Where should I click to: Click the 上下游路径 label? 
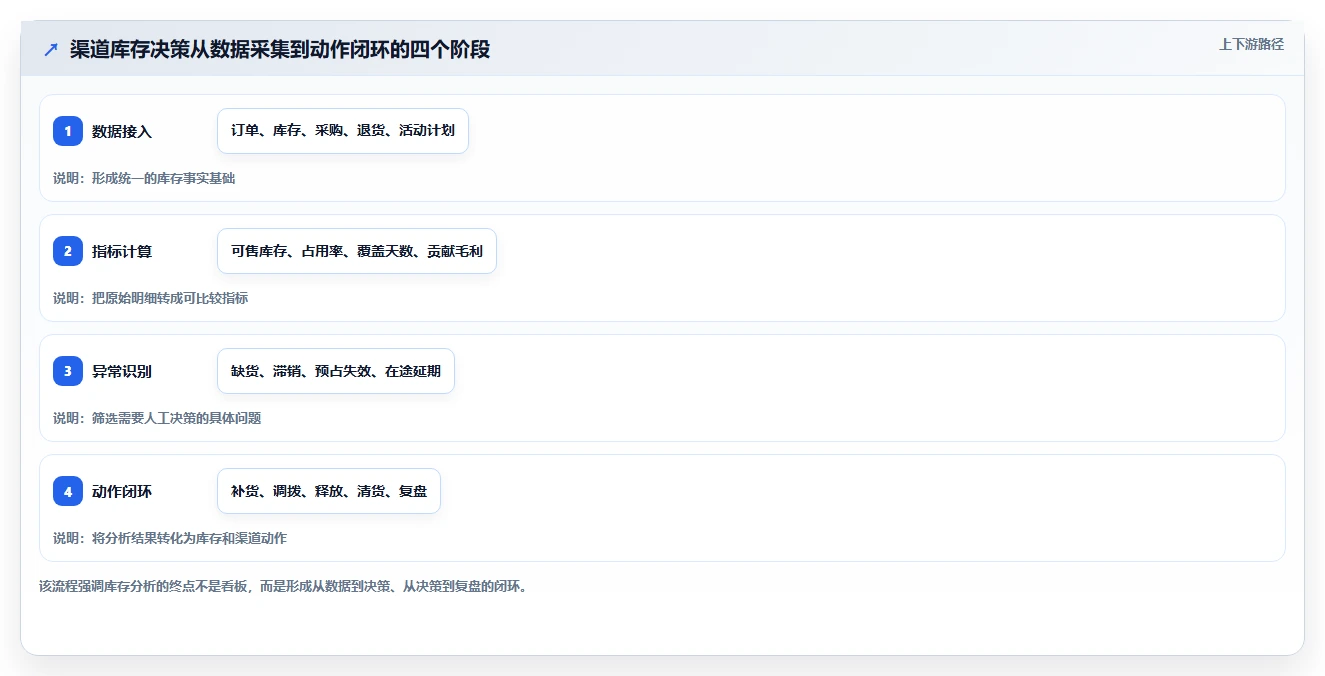click(1251, 44)
